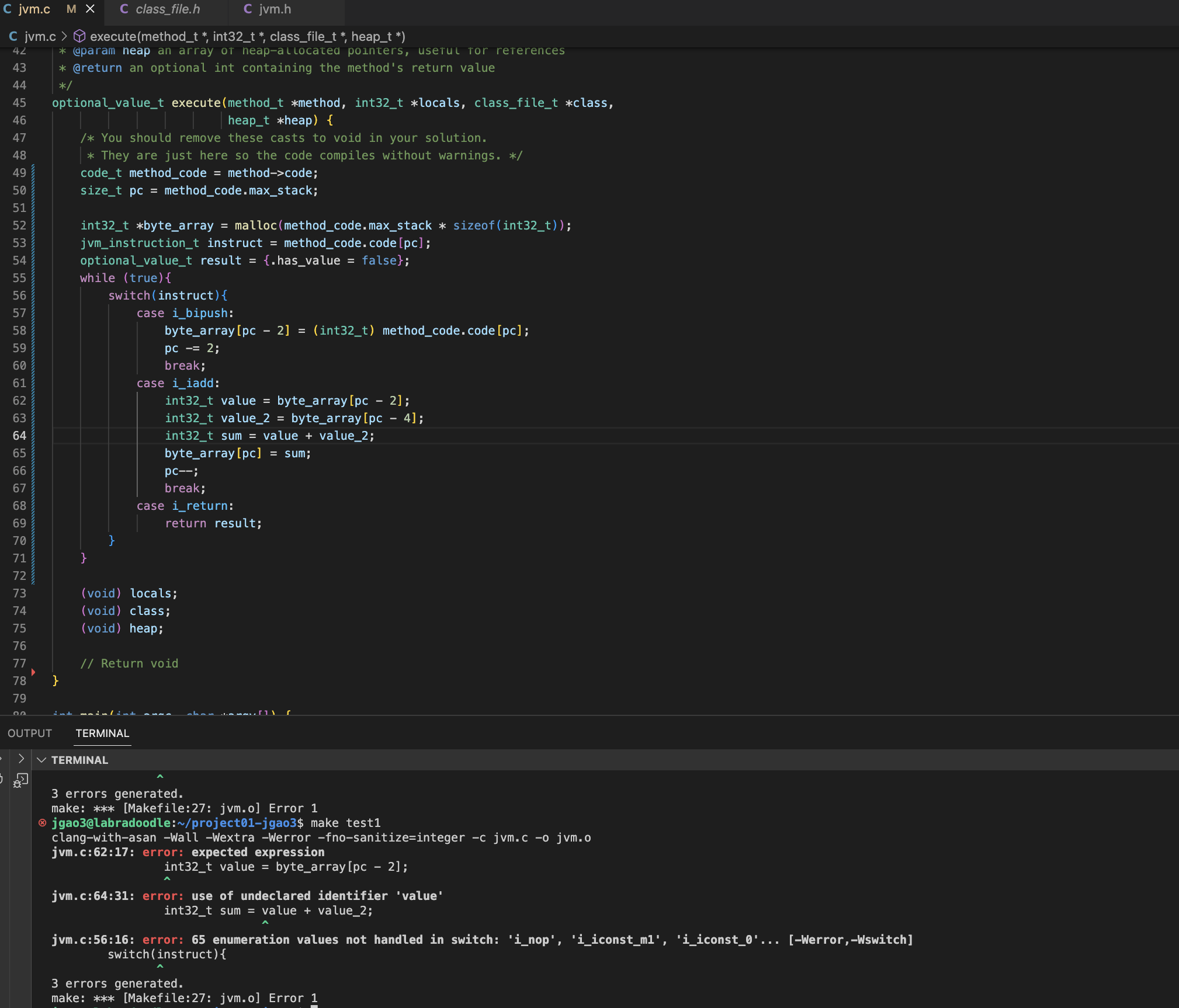Viewport: 1179px width, 1008px height.
Task: Click line number 64 in gutter
Action: (19, 436)
